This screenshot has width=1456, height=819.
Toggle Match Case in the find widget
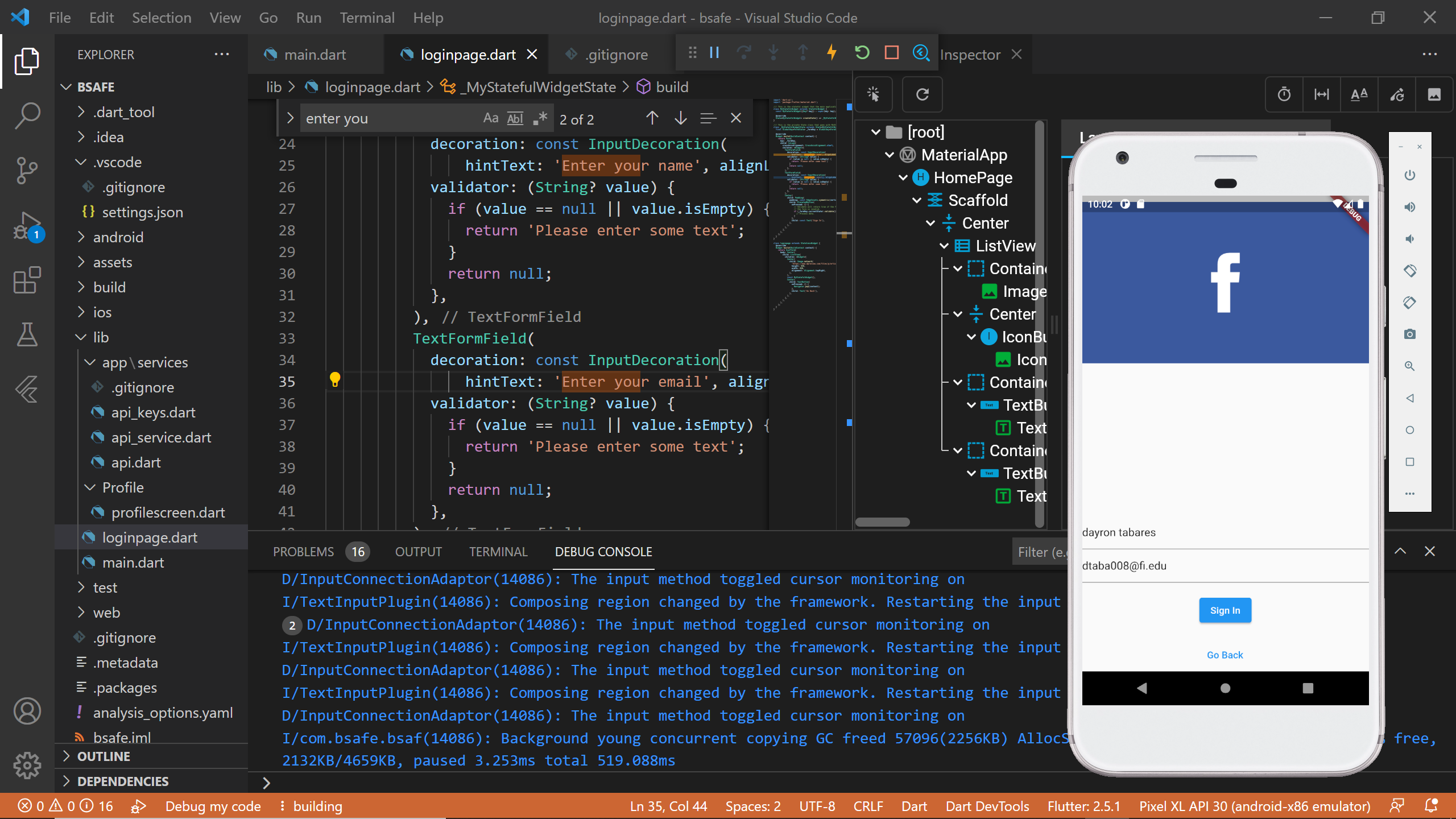[x=490, y=118]
